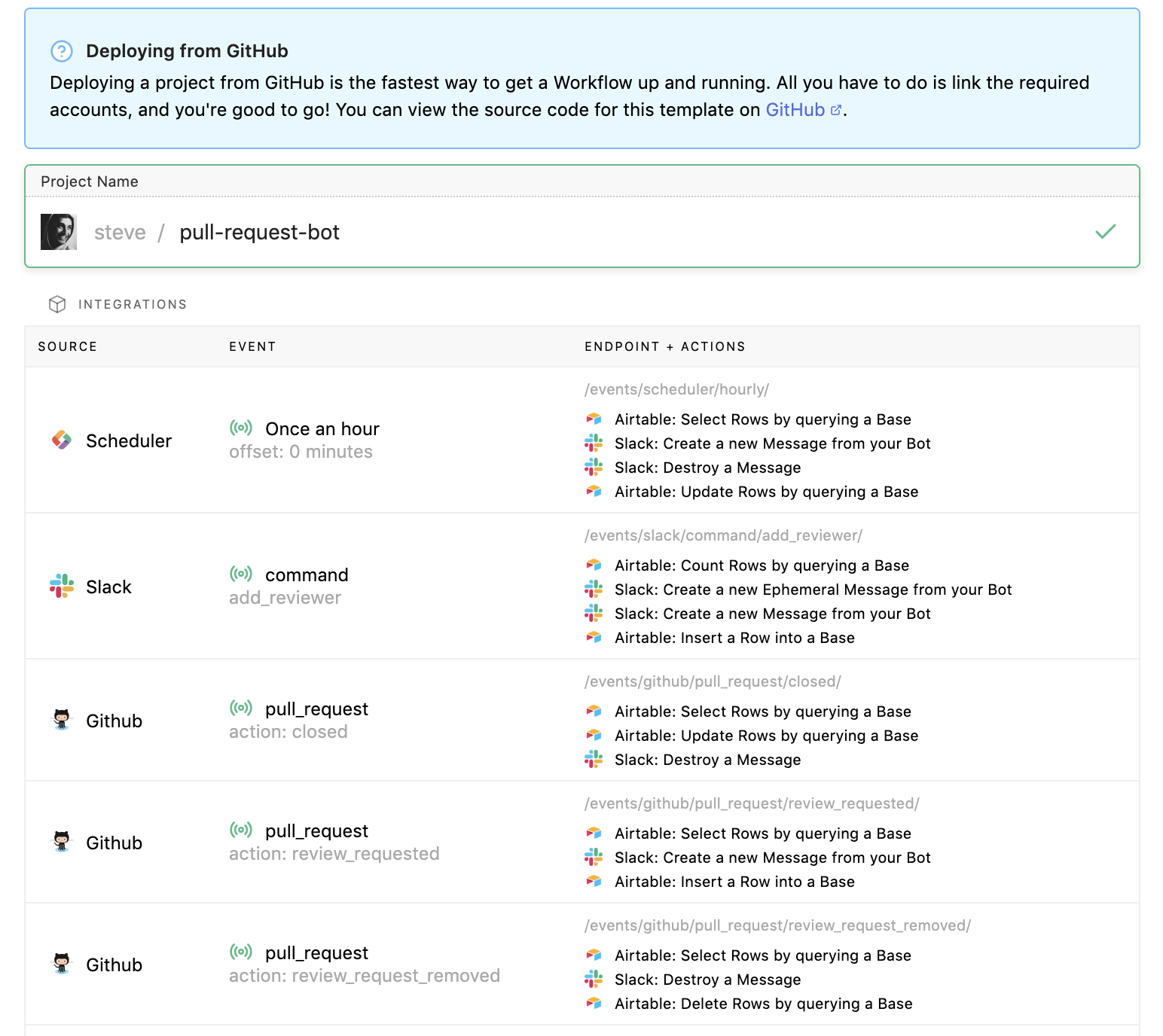Image resolution: width=1163 pixels, height=1036 pixels.
Task: Click the Github icon for review_requested row
Action: point(62,843)
